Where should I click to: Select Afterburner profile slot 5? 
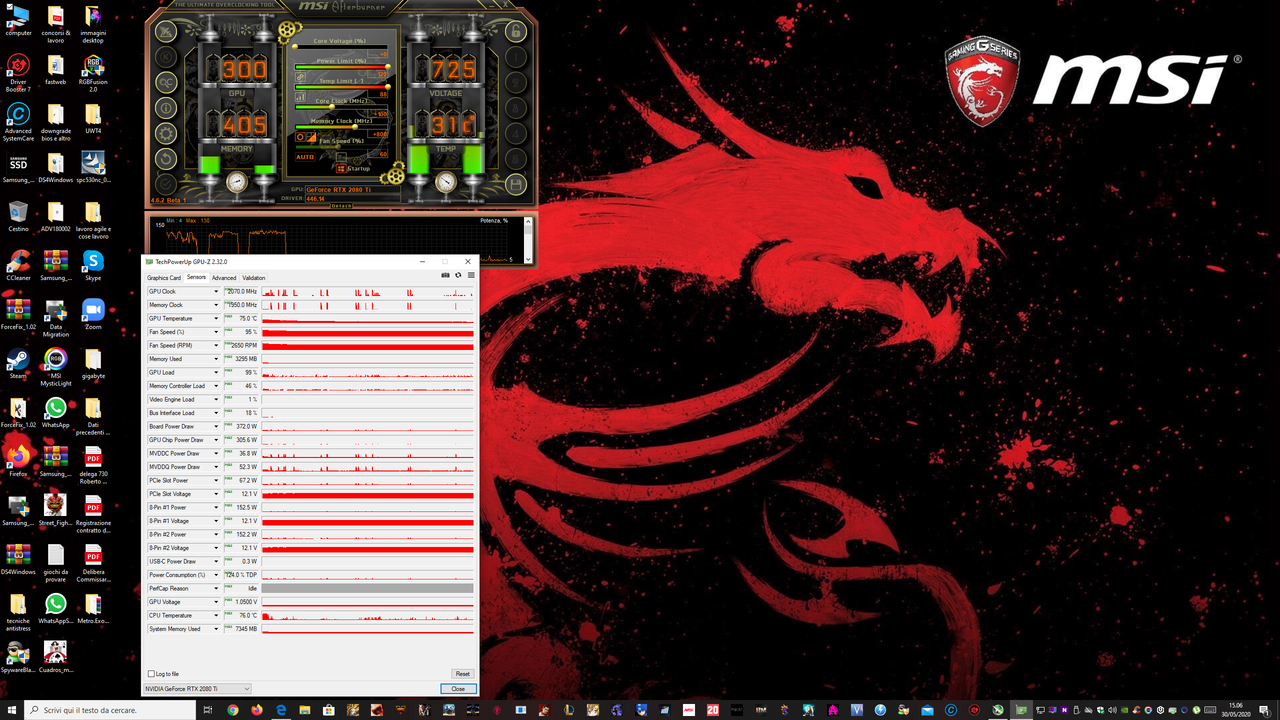[516, 159]
